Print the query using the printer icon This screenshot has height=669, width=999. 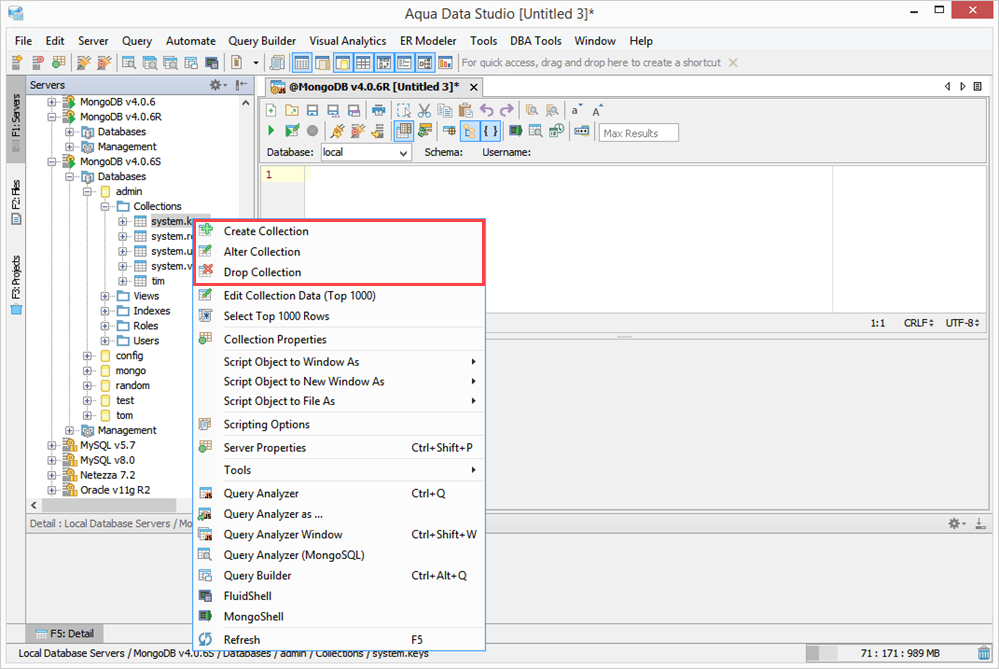coord(378,110)
